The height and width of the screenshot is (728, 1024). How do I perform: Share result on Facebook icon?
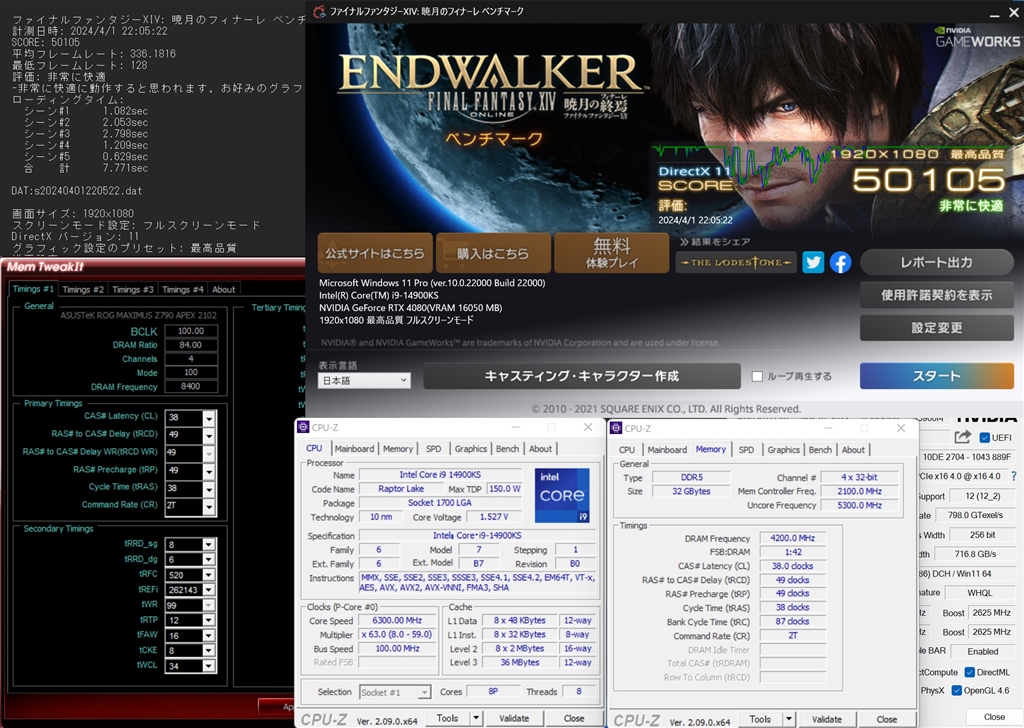(x=840, y=262)
